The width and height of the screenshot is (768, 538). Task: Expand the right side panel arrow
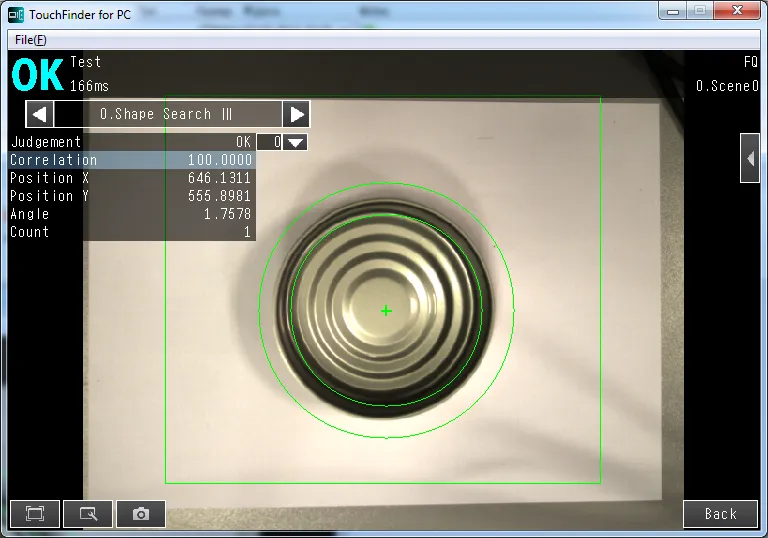749,158
